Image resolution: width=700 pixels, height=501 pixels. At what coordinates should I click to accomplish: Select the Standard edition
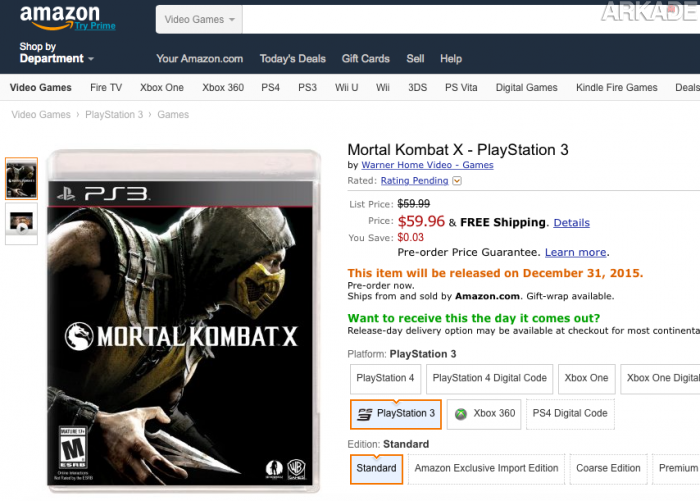(x=376, y=469)
